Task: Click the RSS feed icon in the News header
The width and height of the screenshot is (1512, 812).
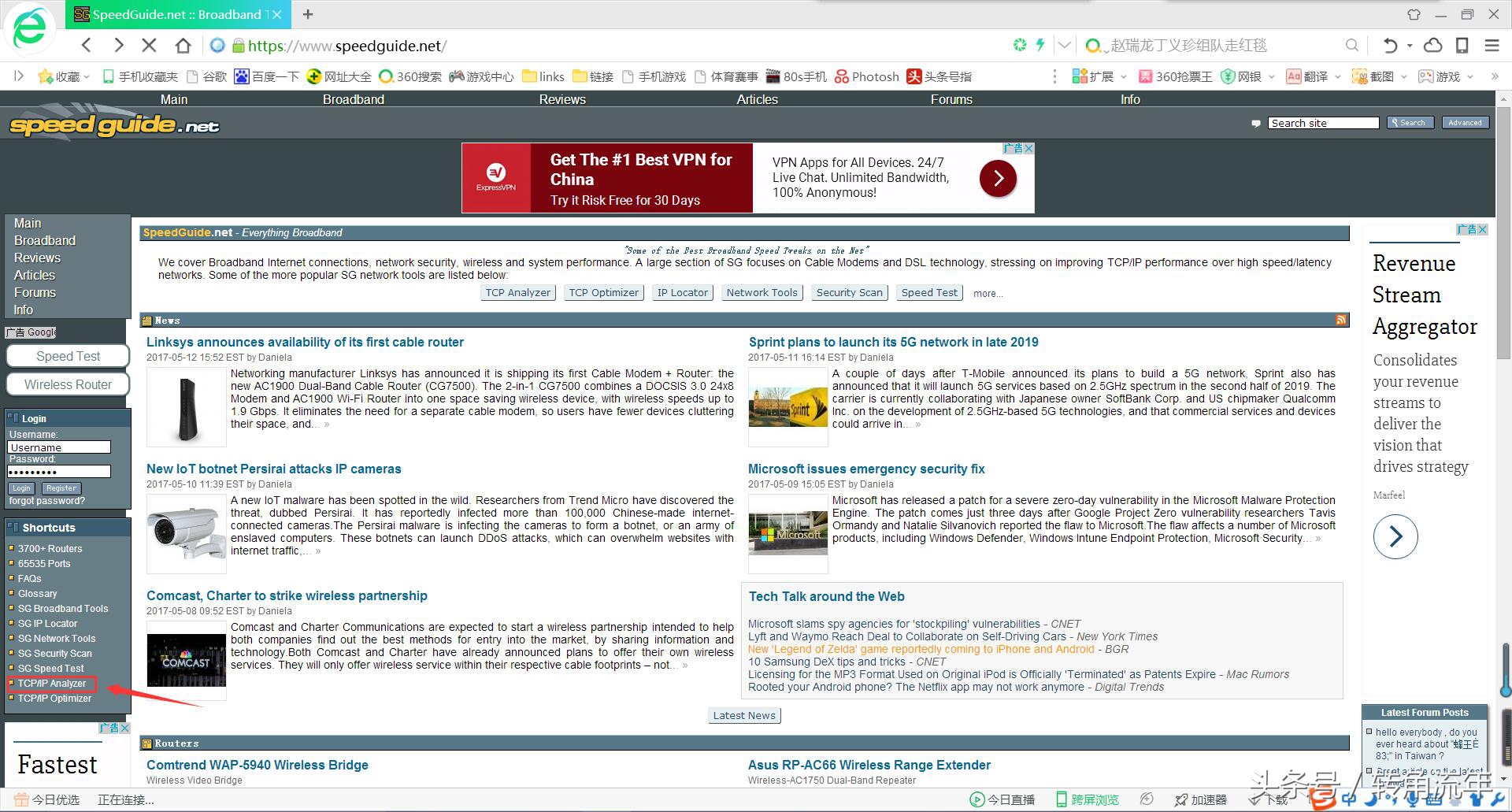Action: pyautogui.click(x=1341, y=320)
